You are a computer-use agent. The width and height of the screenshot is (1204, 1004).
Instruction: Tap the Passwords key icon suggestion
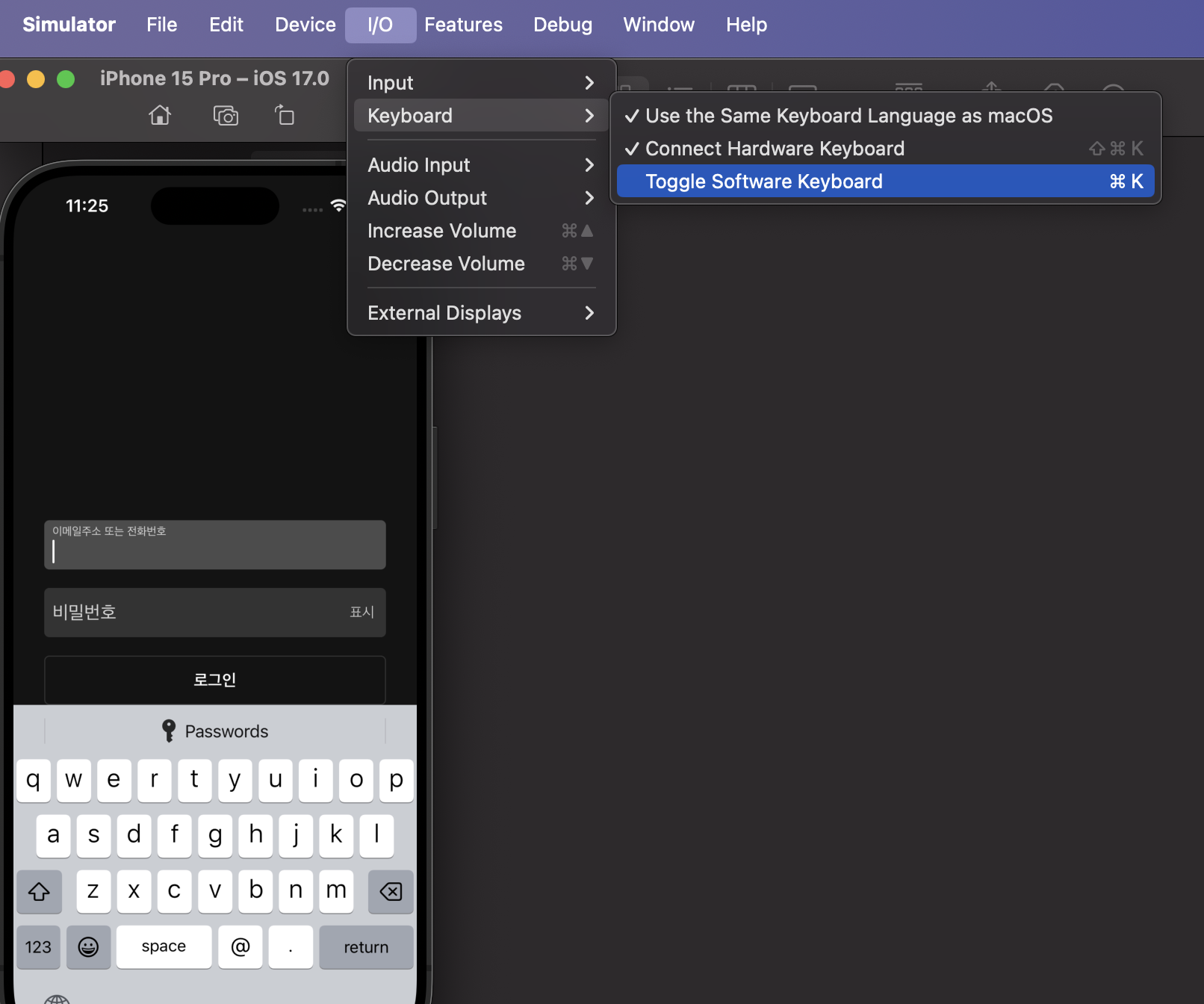coord(215,731)
